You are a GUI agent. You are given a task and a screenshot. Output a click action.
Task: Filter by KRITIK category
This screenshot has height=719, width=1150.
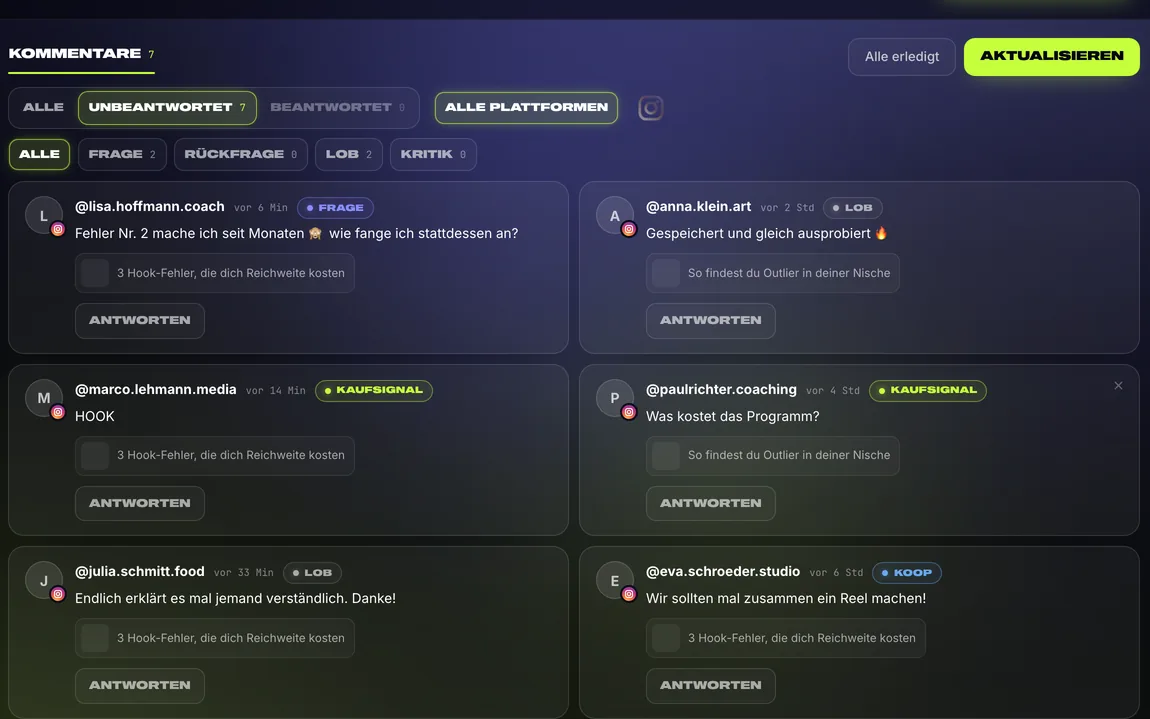click(433, 154)
